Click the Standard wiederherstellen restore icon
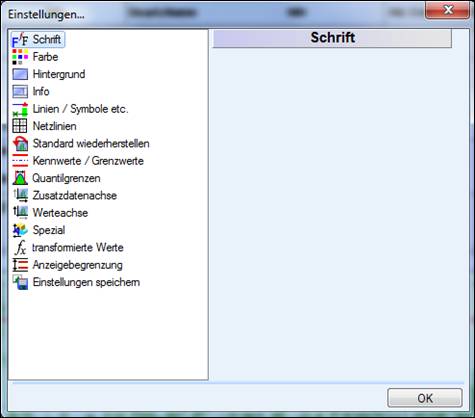475x418 pixels. tap(20, 144)
